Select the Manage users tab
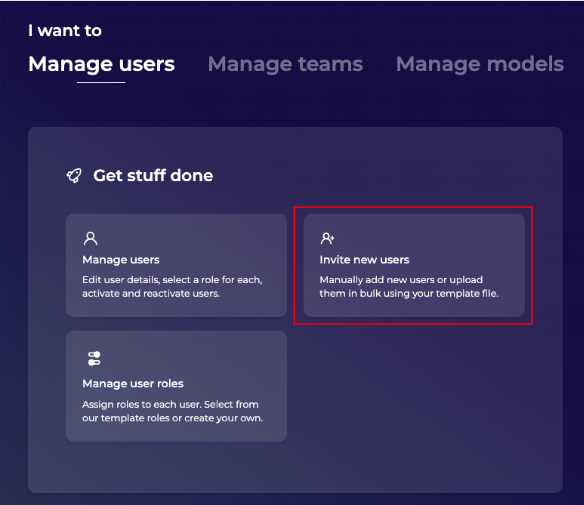This screenshot has width=584, height=505. tap(101, 64)
